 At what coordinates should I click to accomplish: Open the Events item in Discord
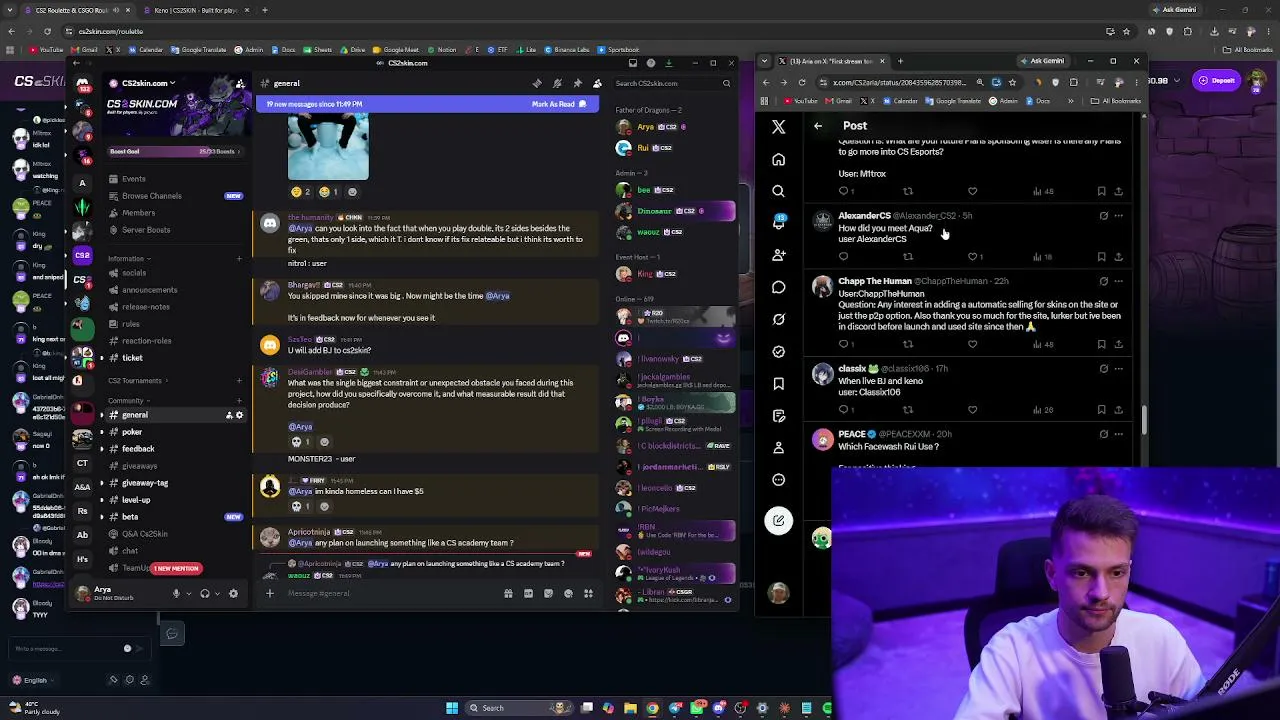pos(133,179)
